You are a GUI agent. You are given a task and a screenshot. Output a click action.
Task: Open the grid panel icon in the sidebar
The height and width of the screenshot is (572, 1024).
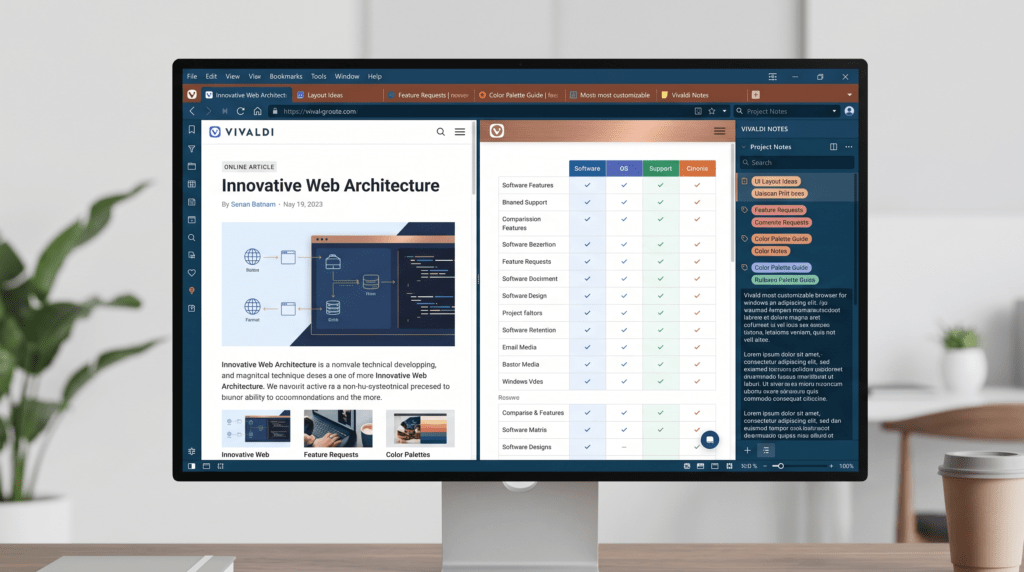coord(191,184)
